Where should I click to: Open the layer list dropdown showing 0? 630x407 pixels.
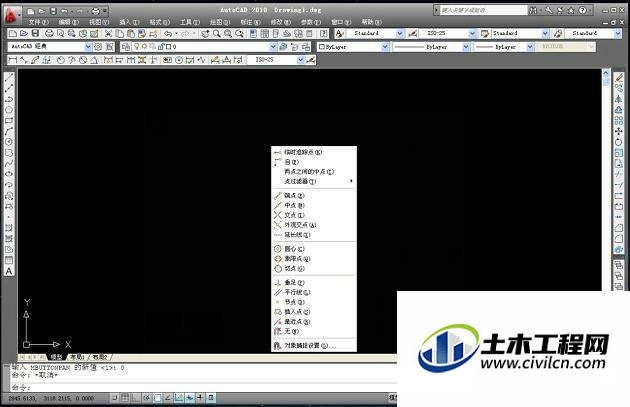tap(274, 47)
